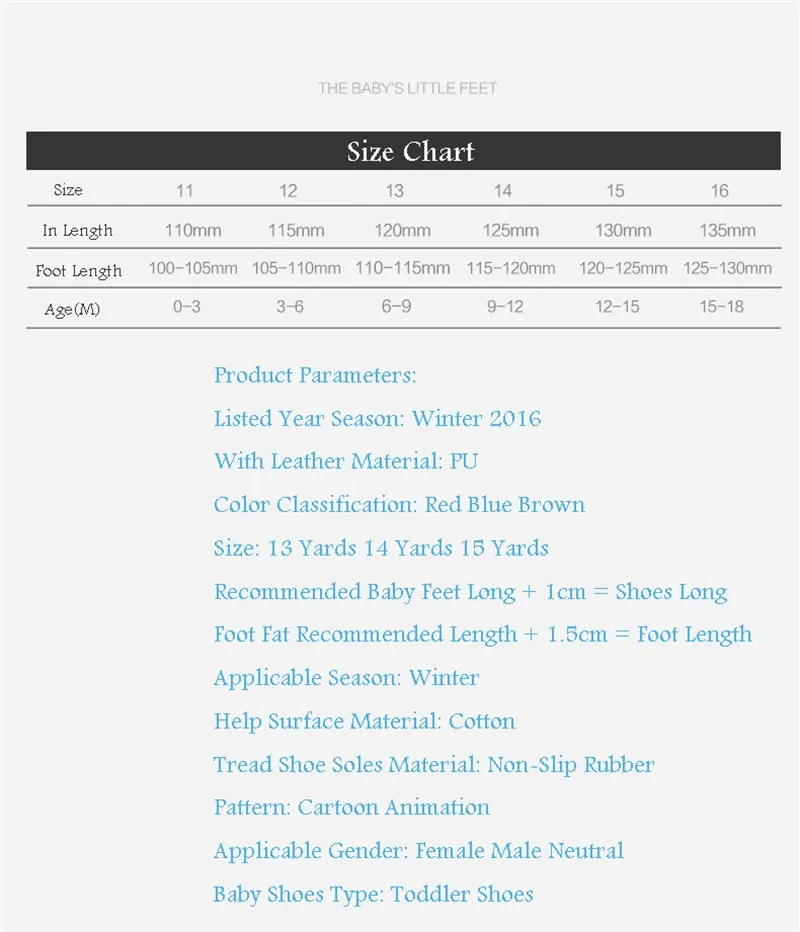800x932 pixels.
Task: Click the Age(M) row label
Action: point(72,309)
